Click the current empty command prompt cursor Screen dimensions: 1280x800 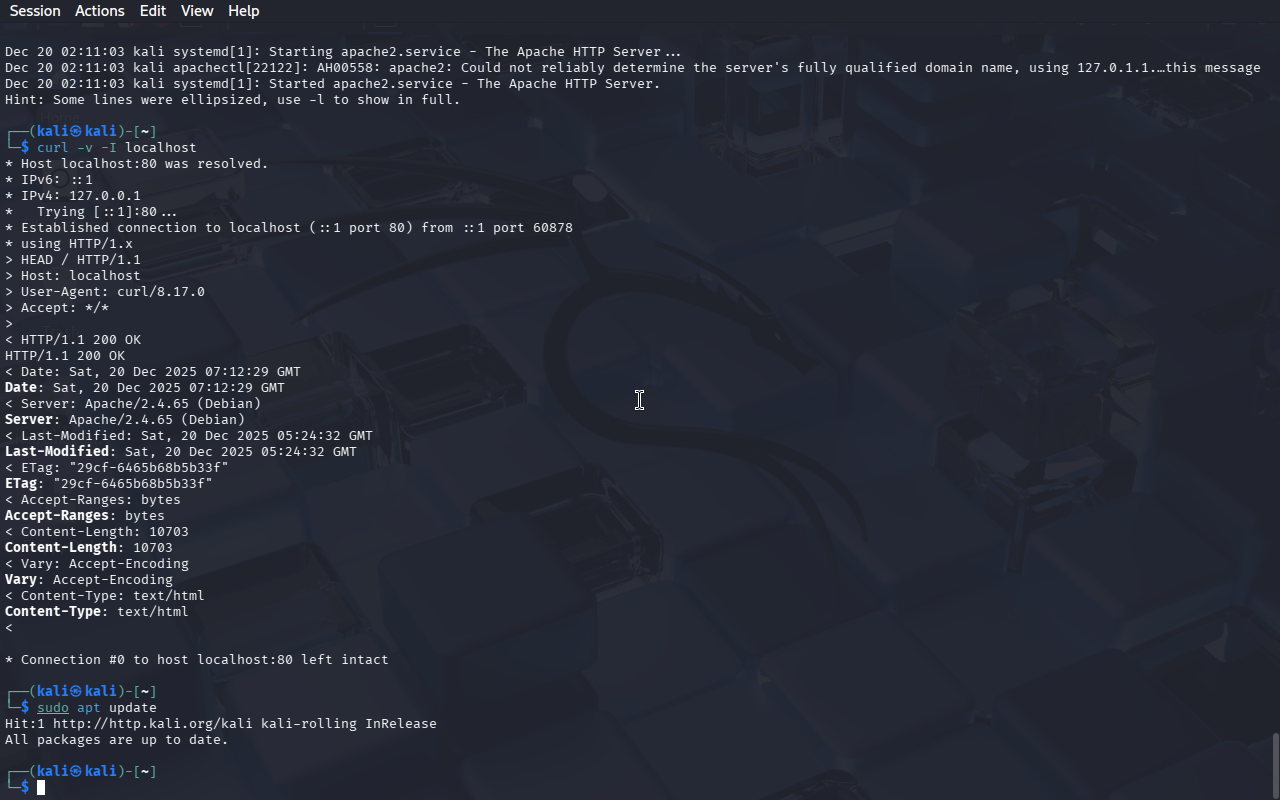click(x=41, y=788)
